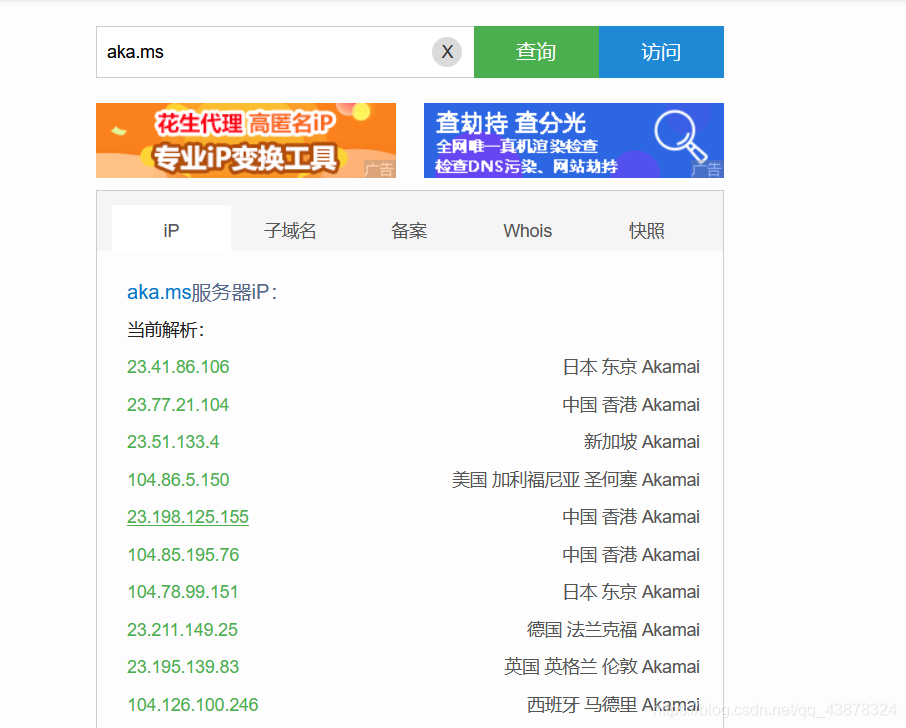Click the 当前解析 label

pos(165,330)
